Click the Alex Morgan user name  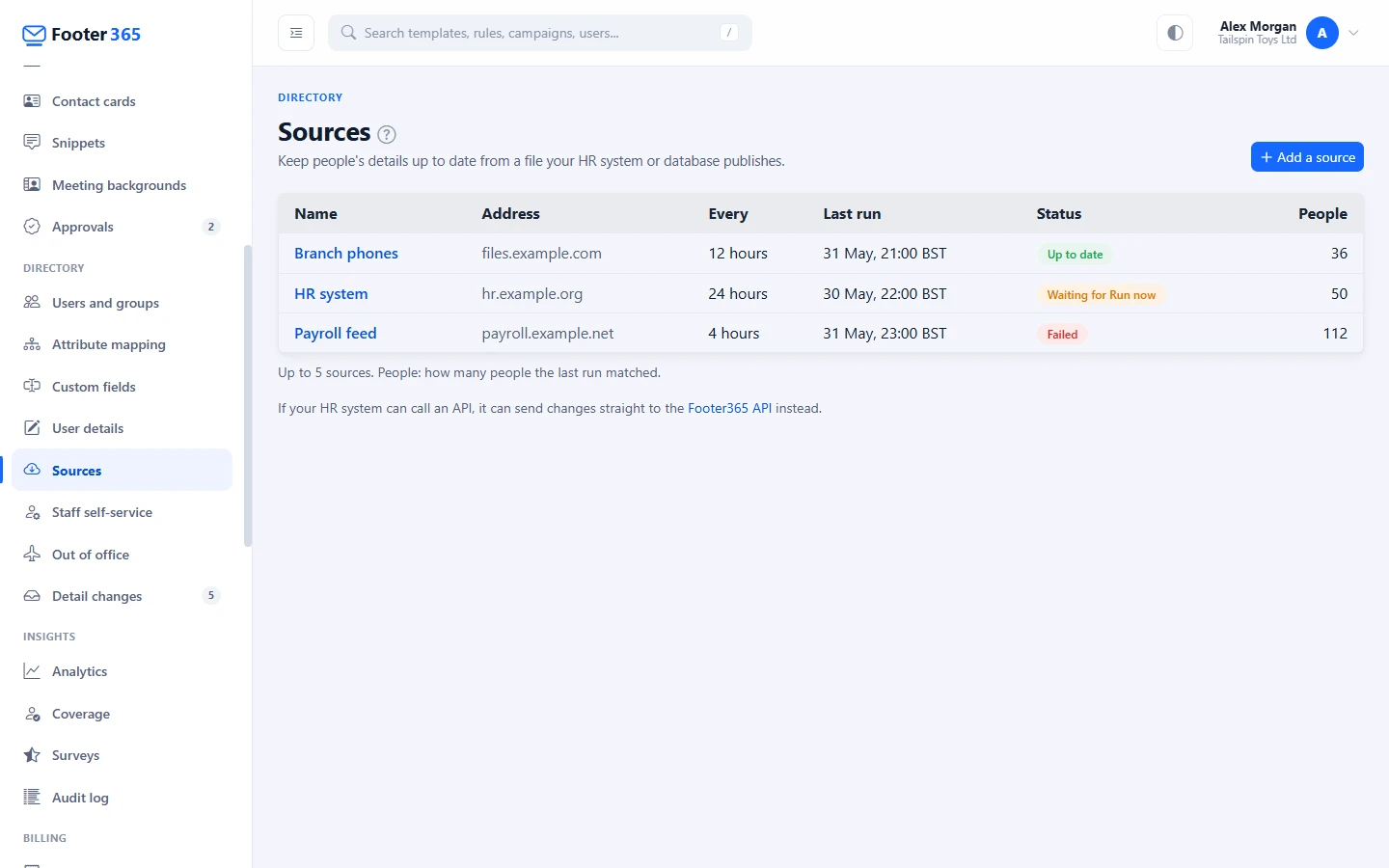(x=1258, y=27)
